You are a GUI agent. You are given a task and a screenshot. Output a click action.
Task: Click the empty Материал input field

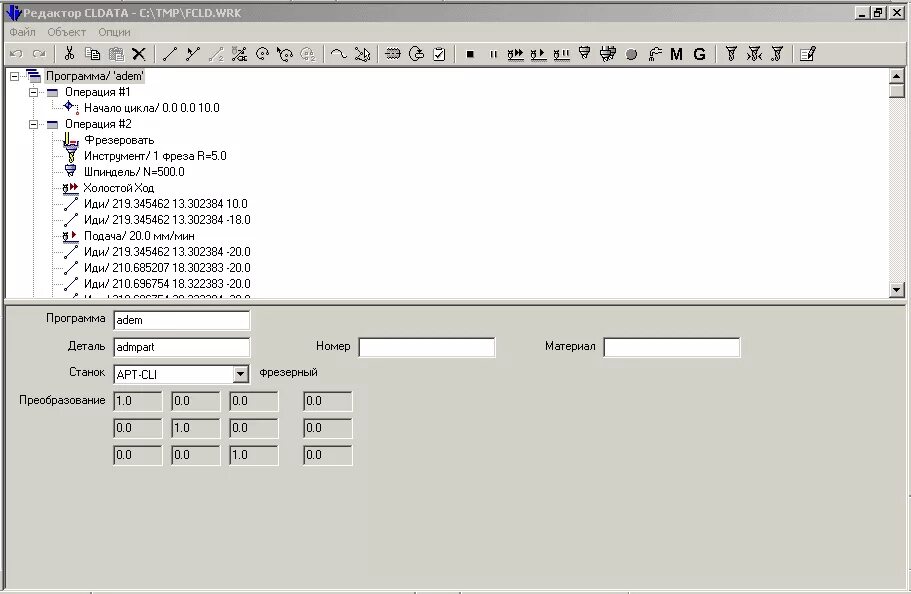(x=672, y=347)
